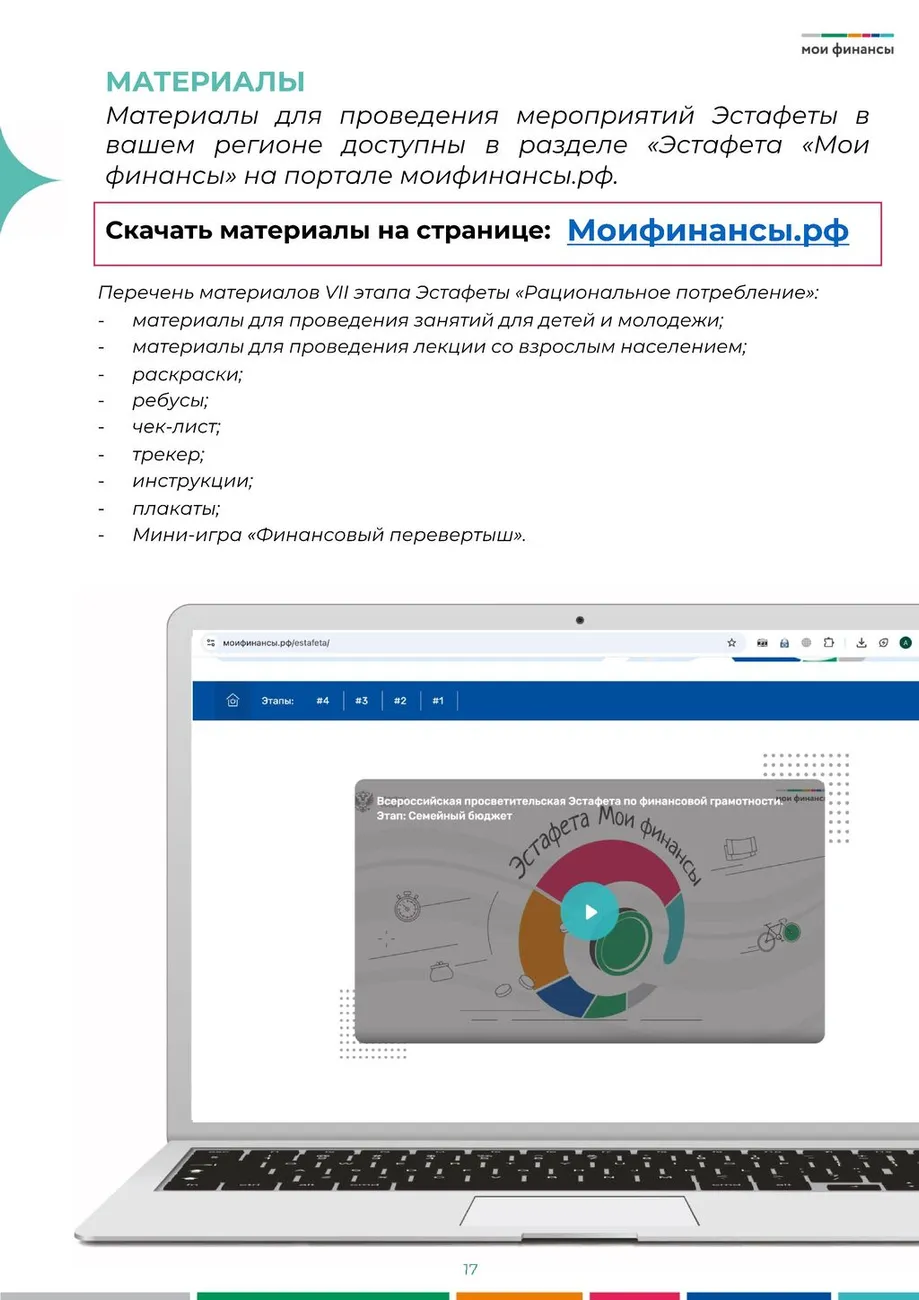
Task: Open stage «#1»
Action: [437, 701]
